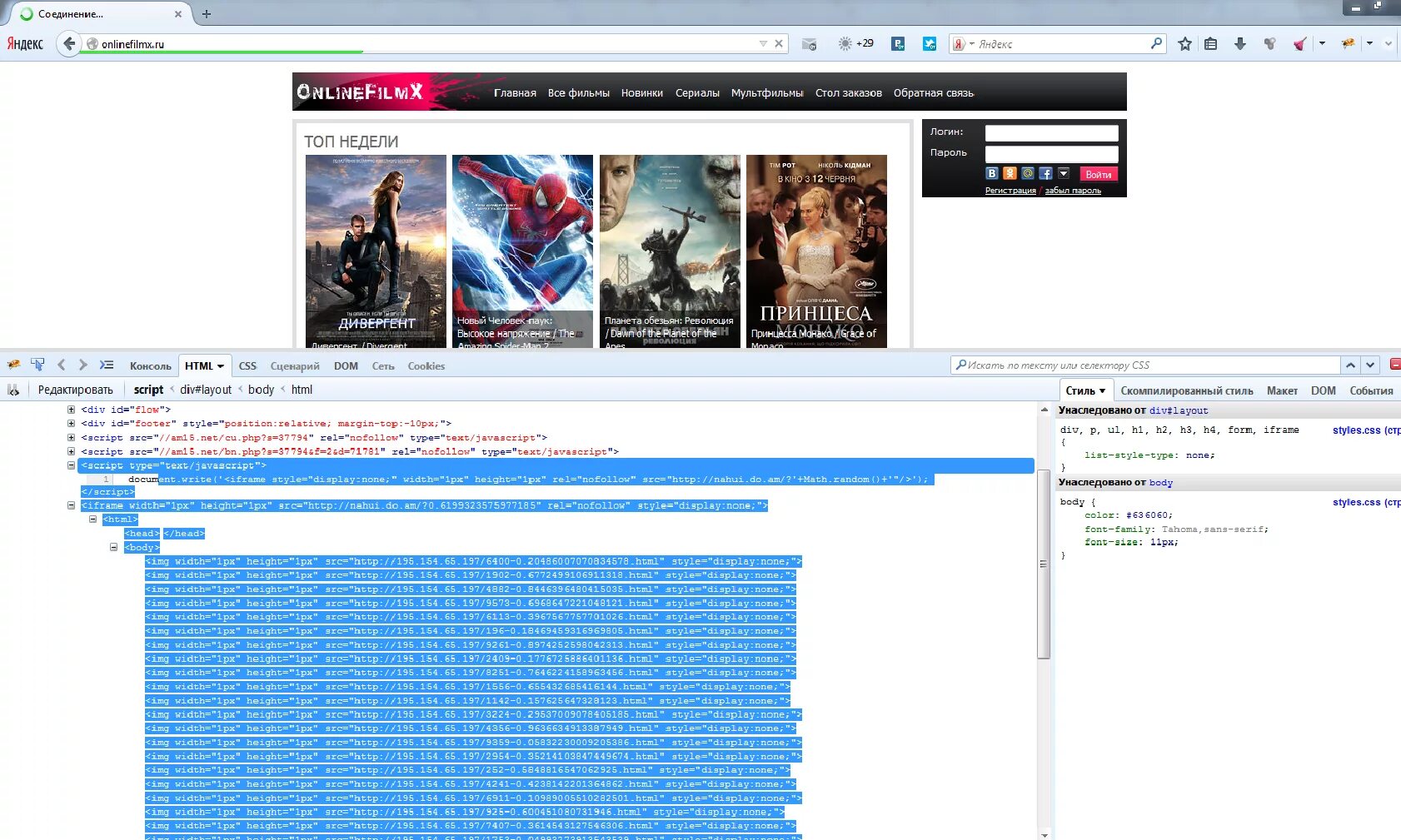Click the pink broom cleaner icon
Screen dimensions: 1401x840
point(1299,44)
